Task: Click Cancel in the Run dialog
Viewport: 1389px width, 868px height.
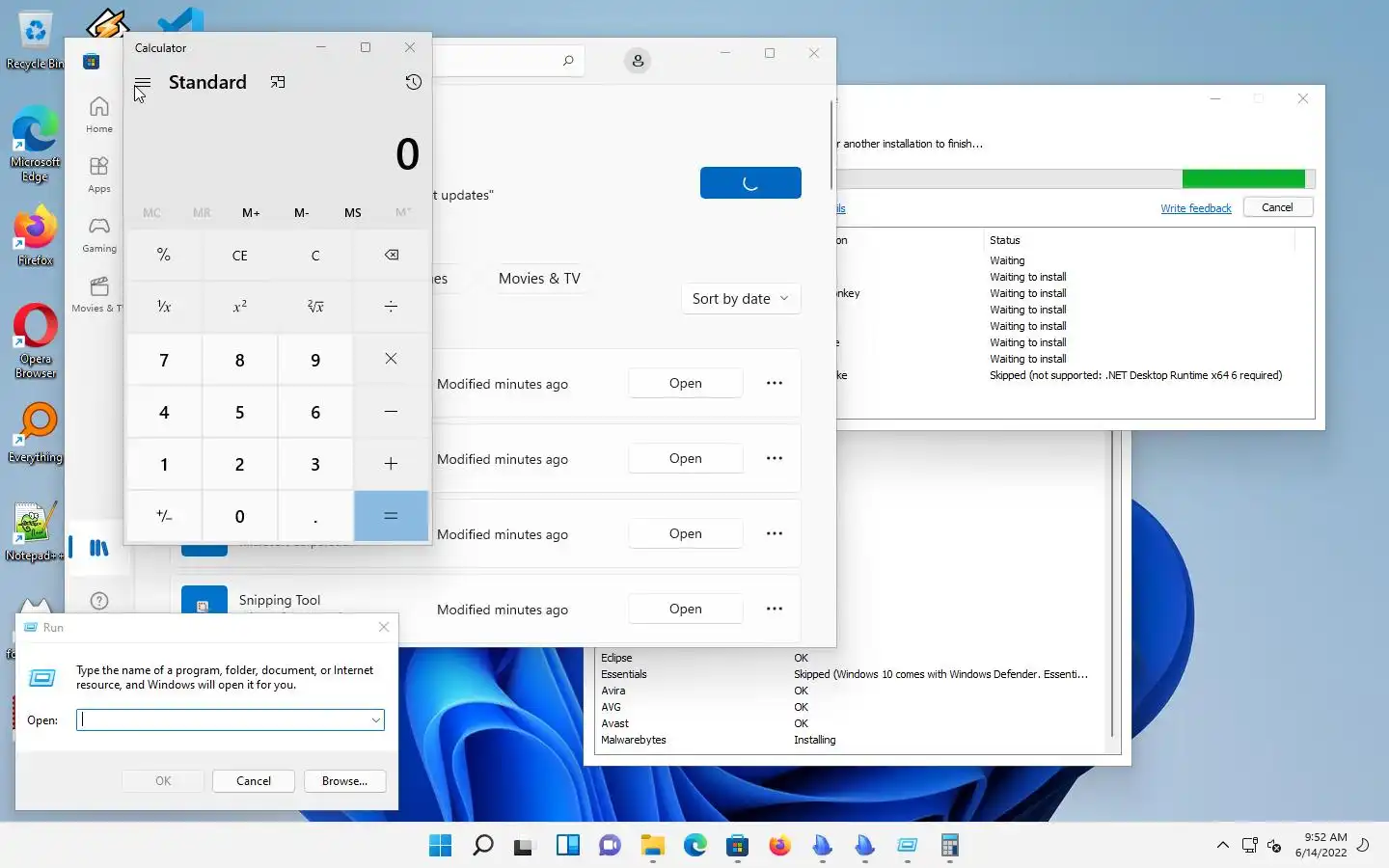Action: [254, 781]
